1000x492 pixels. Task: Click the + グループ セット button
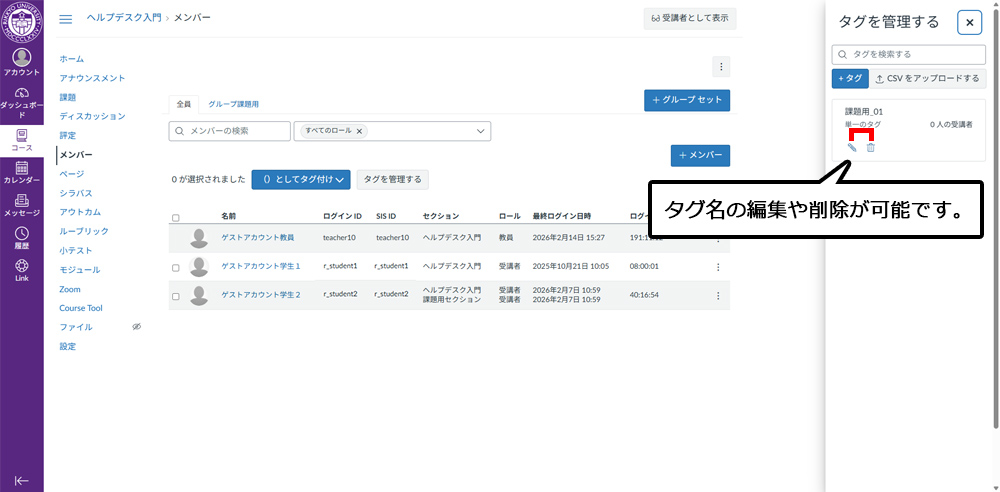tap(686, 100)
